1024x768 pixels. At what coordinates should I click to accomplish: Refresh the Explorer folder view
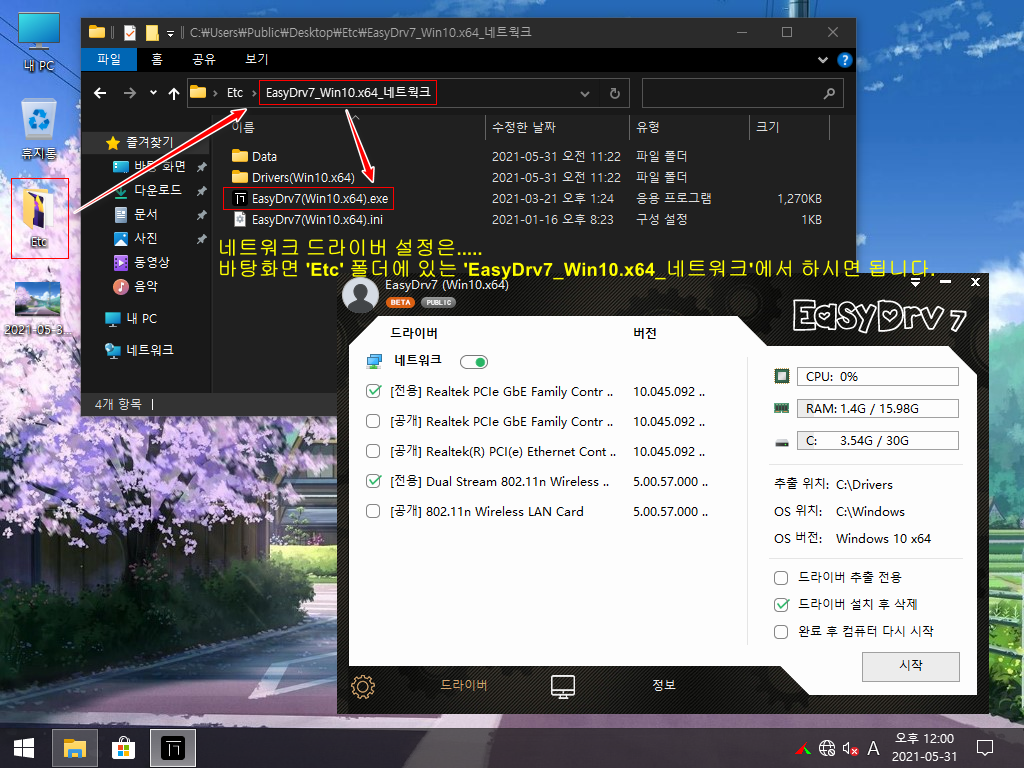(615, 93)
